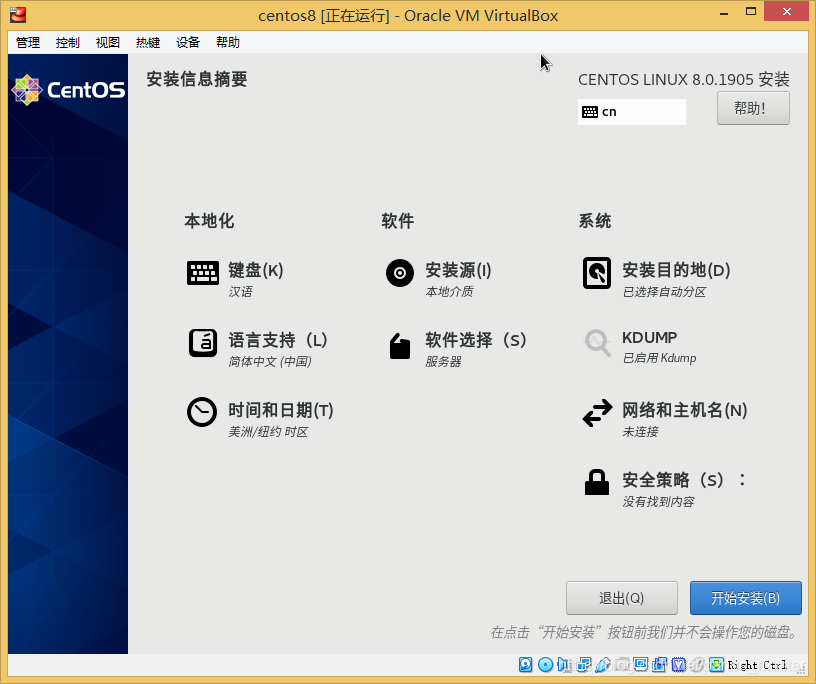Click the hard disk activity status icon
This screenshot has width=816, height=684.
coord(526,664)
